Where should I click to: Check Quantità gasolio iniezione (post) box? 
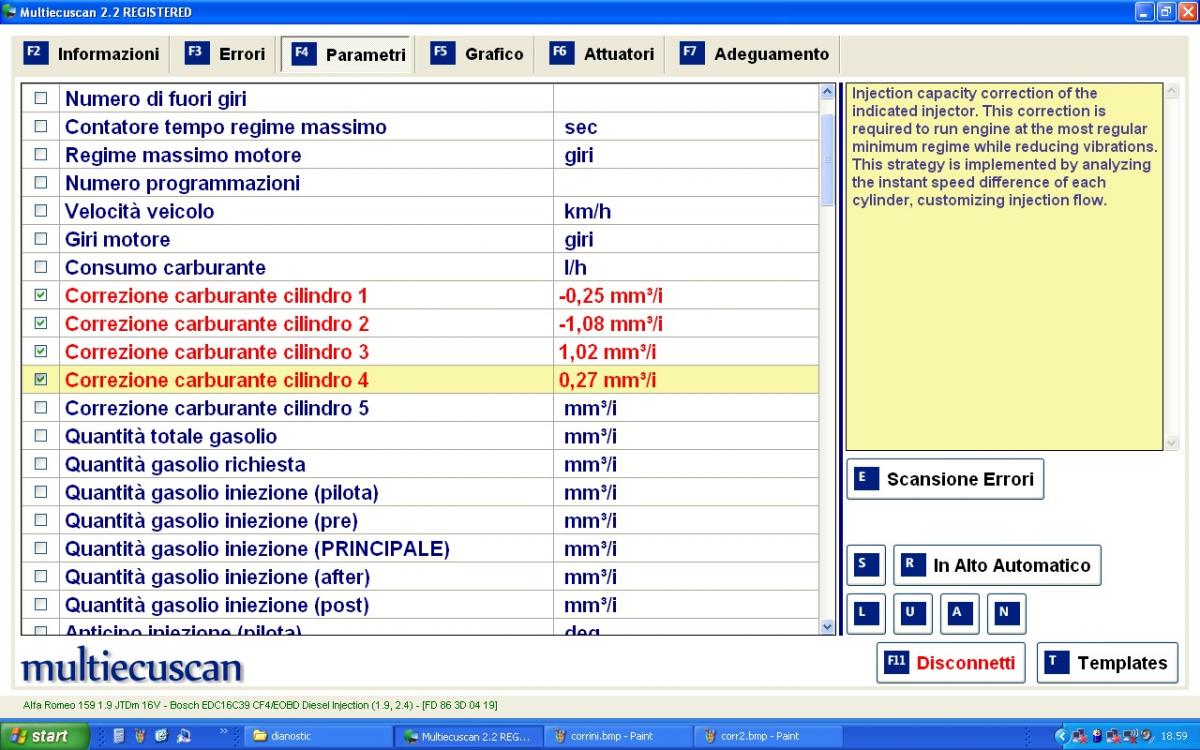[x=41, y=604]
